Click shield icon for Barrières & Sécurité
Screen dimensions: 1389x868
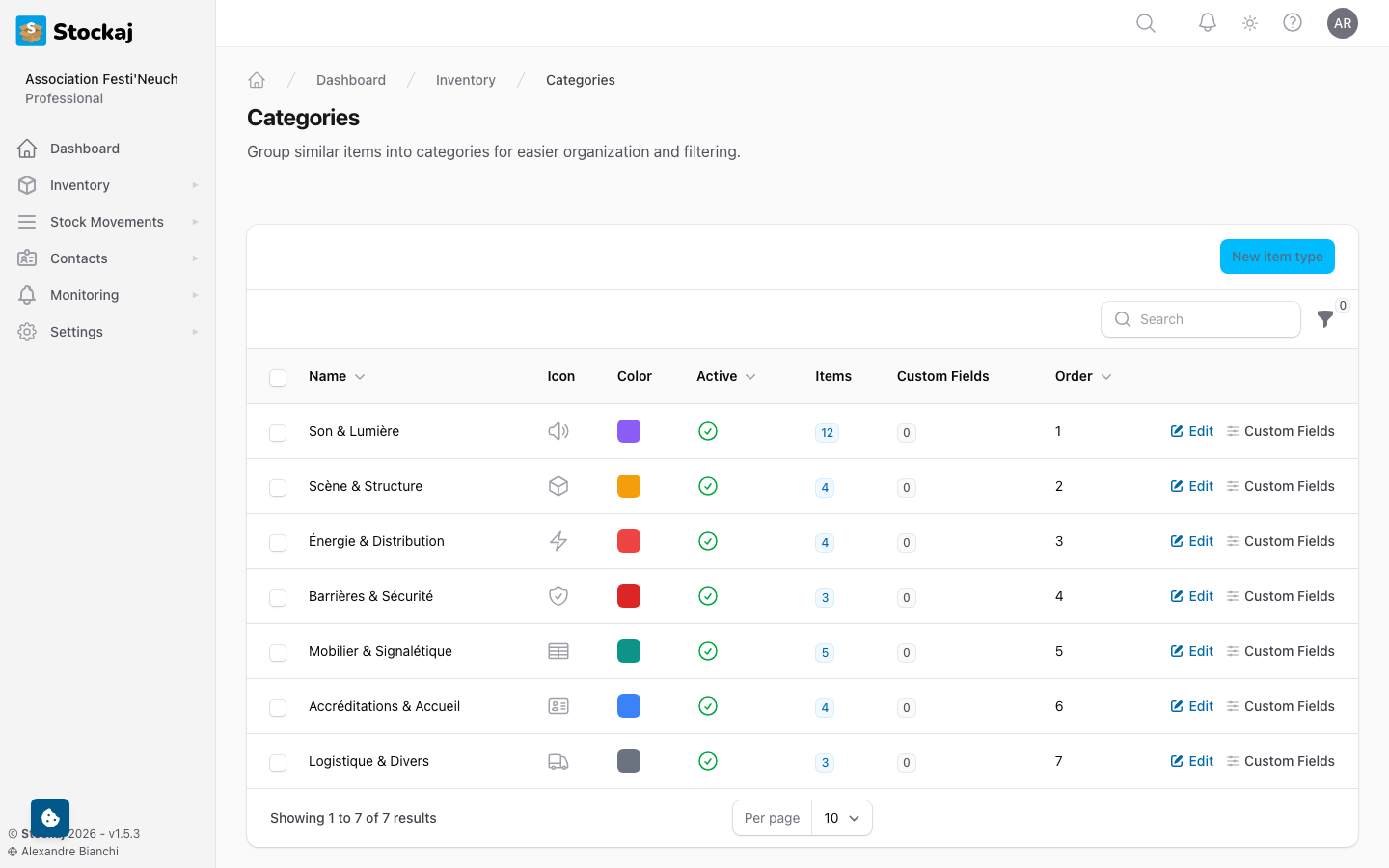558,596
